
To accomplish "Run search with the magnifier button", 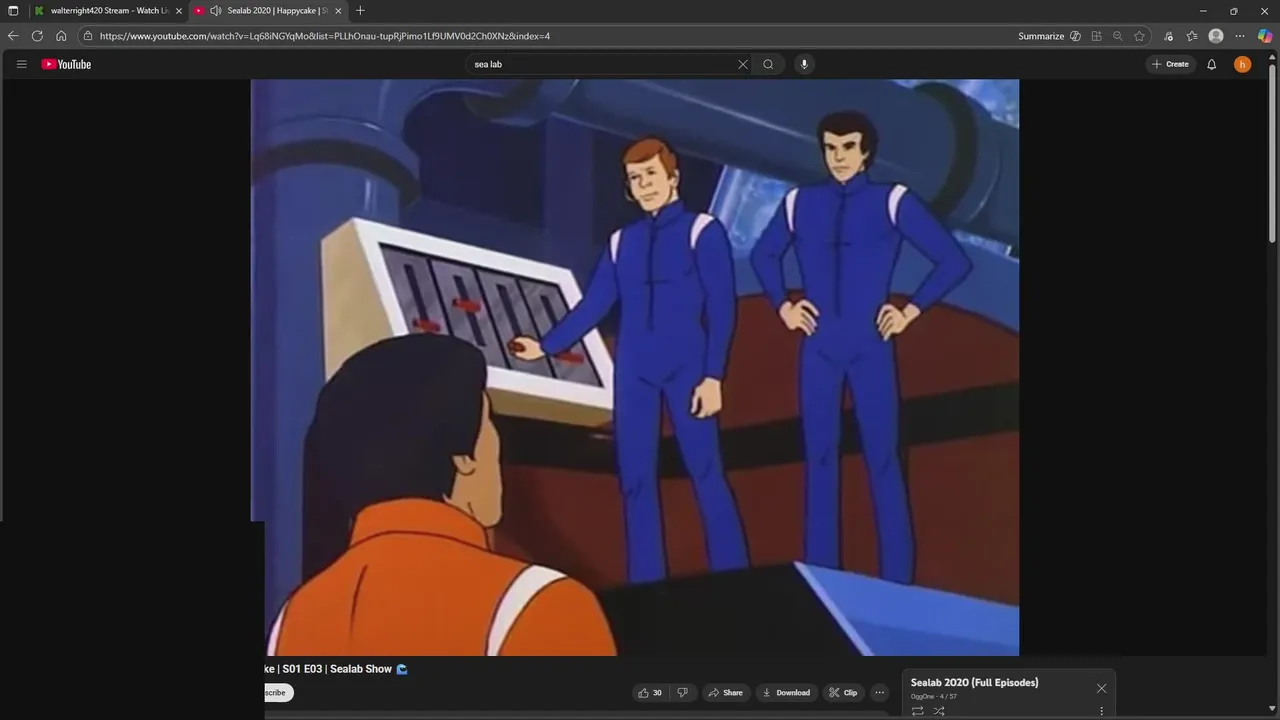I will pyautogui.click(x=768, y=64).
